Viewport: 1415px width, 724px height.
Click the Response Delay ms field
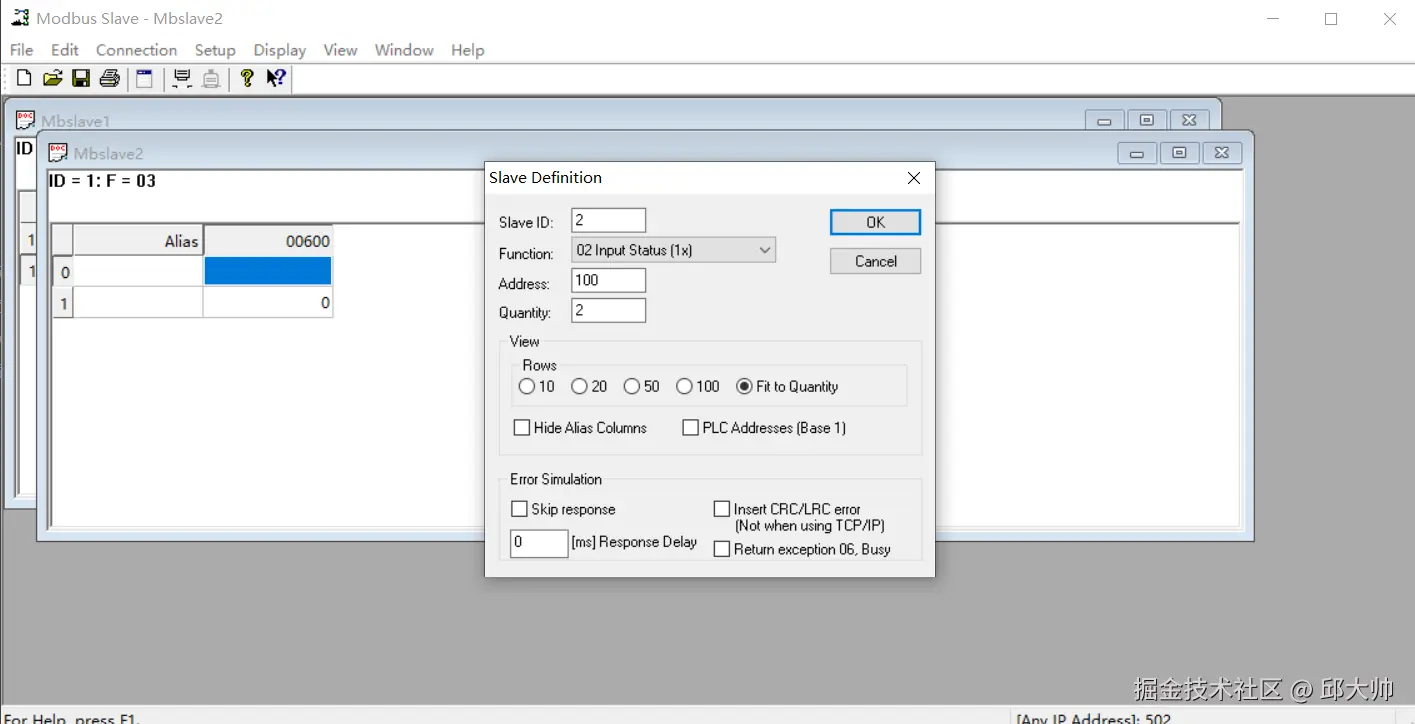539,543
